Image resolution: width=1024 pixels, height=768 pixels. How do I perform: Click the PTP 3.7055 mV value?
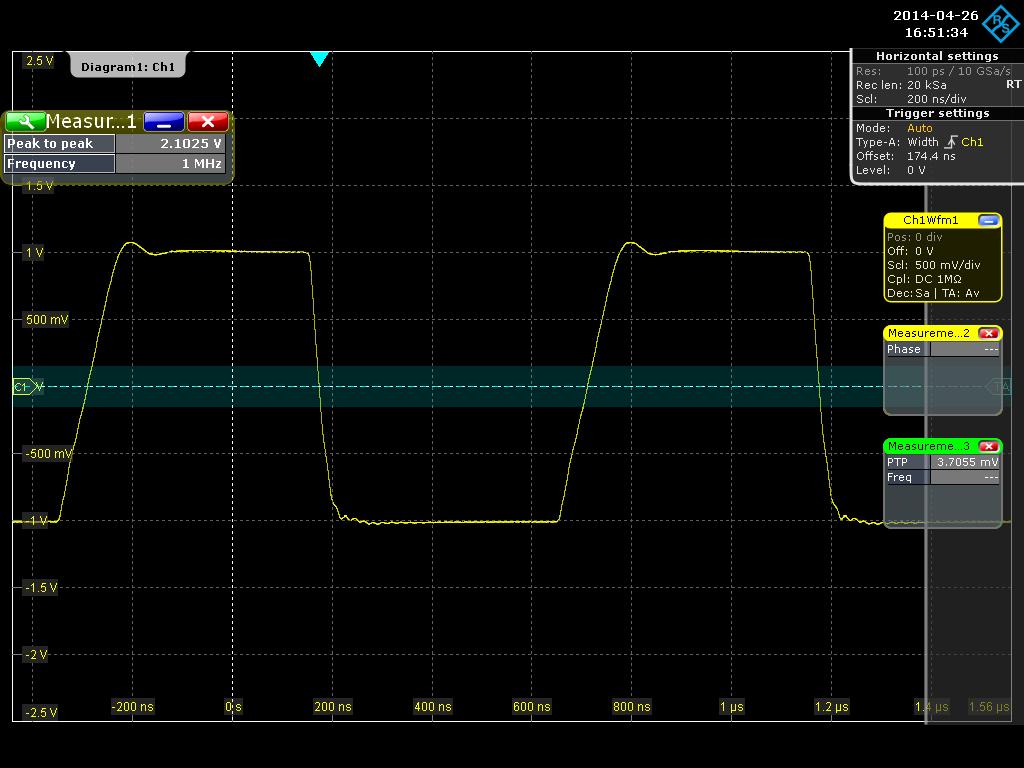point(967,462)
